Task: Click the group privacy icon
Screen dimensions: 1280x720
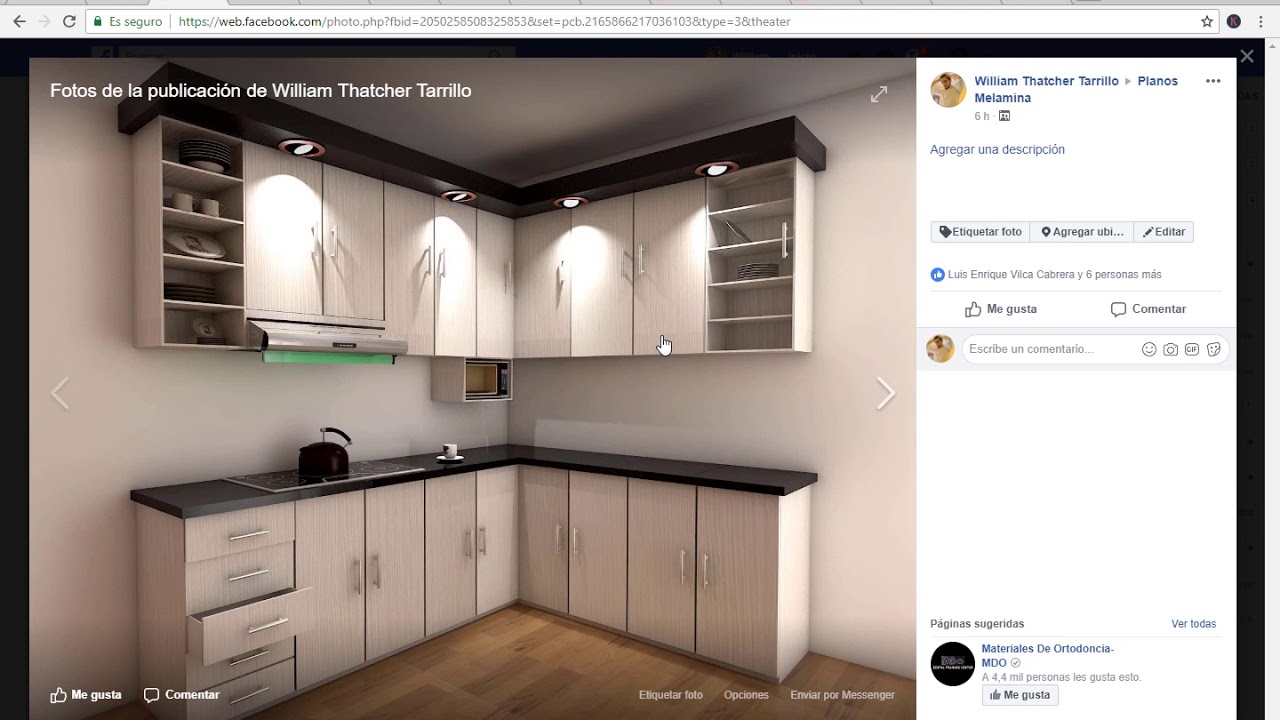Action: coord(1004,116)
